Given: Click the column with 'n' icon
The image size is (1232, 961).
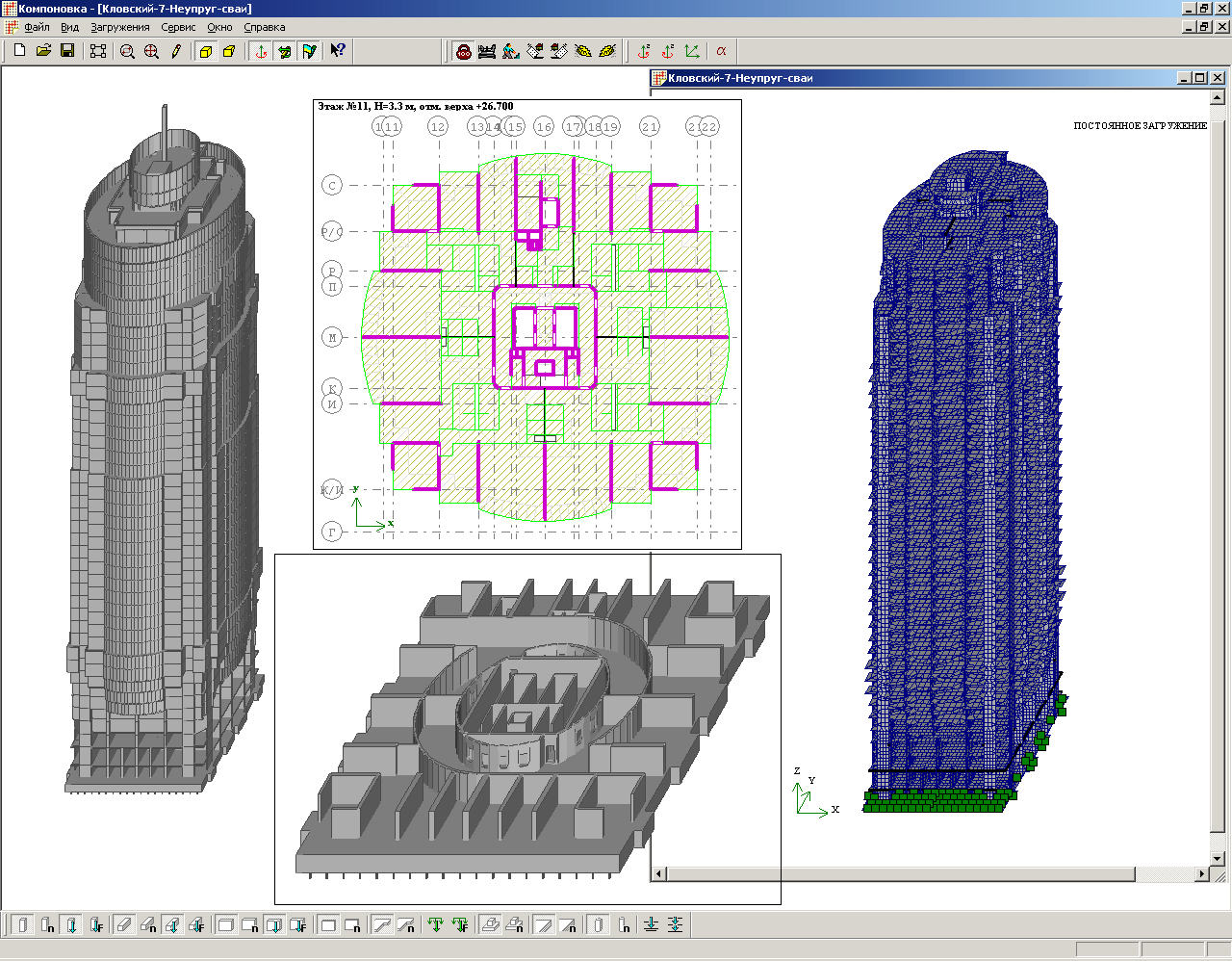Looking at the screenshot, I should (x=47, y=925).
